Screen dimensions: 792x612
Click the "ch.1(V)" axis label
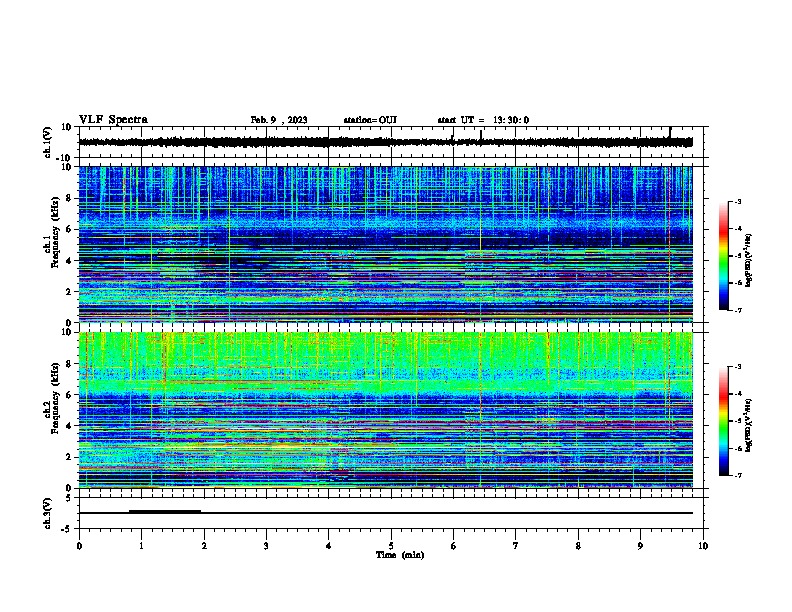tap(48, 142)
